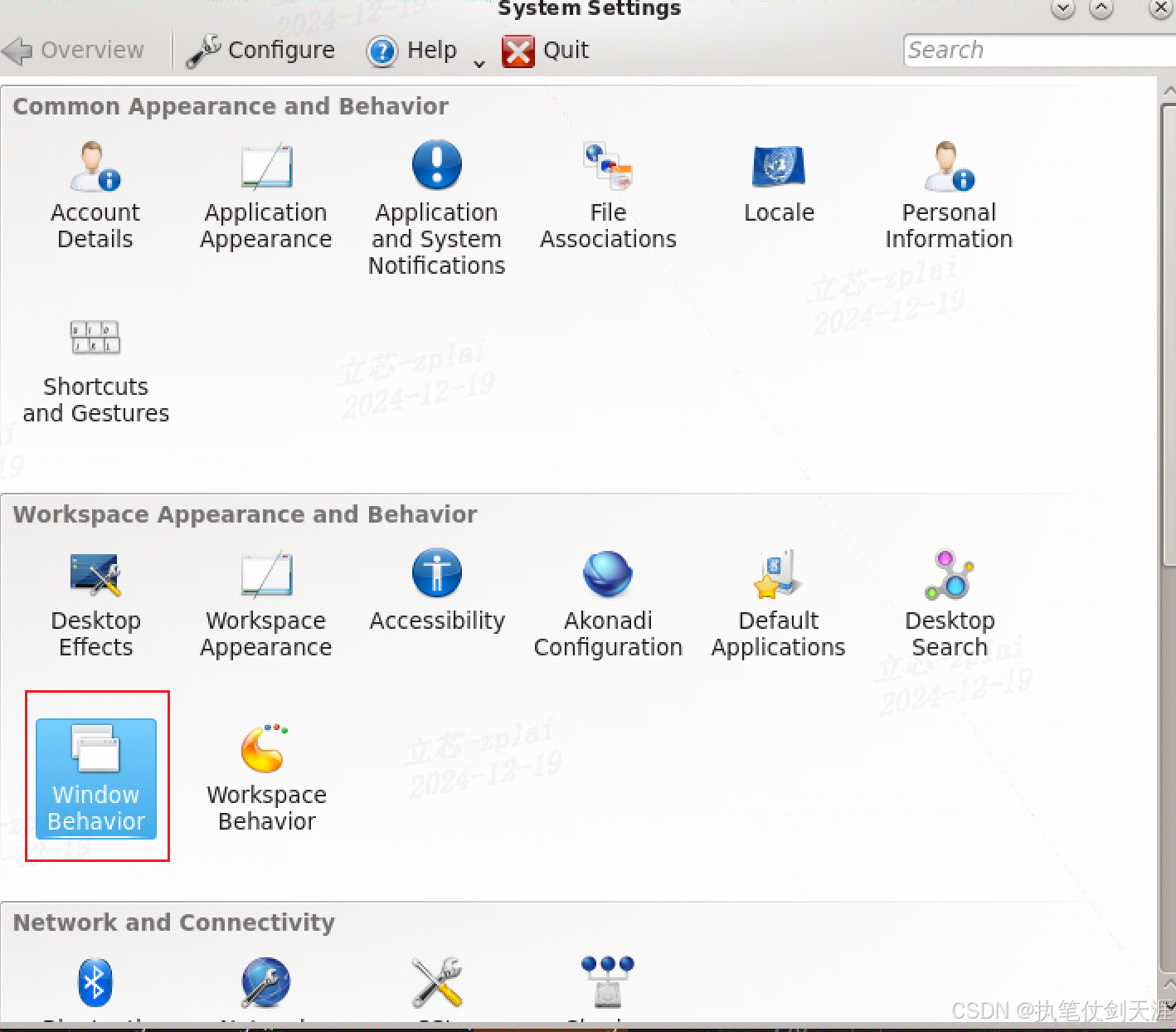Open Shortcuts and Gestures settings
1176x1032 pixels.
95,372
